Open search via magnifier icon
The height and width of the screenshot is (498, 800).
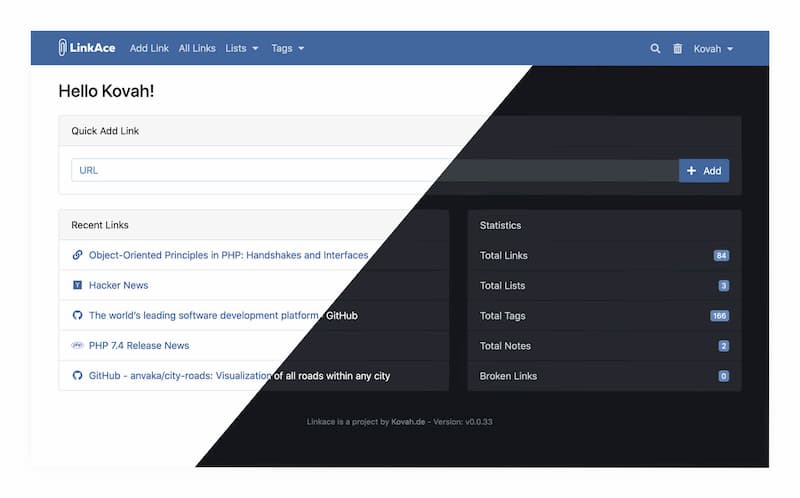[x=655, y=48]
